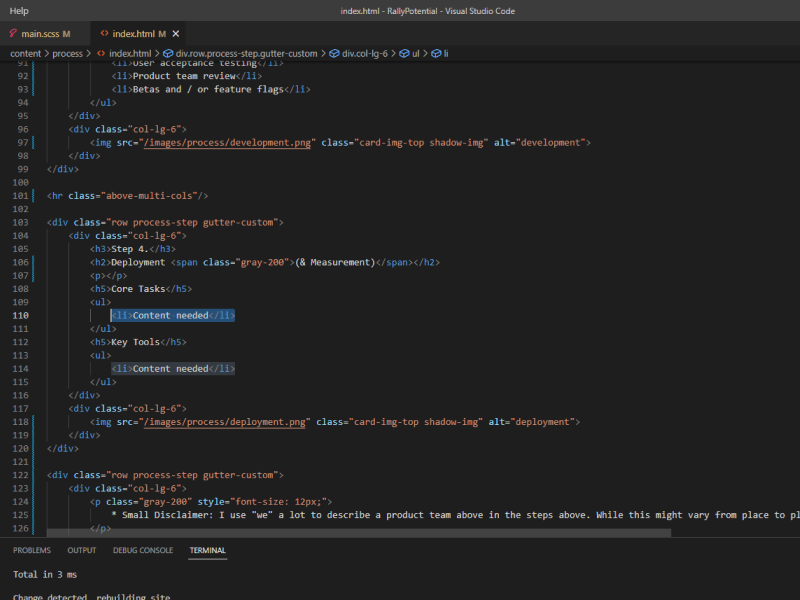Viewport: 800px width, 600px height.
Task: Click the process breadcrumb
Action: pyautogui.click(x=67, y=53)
